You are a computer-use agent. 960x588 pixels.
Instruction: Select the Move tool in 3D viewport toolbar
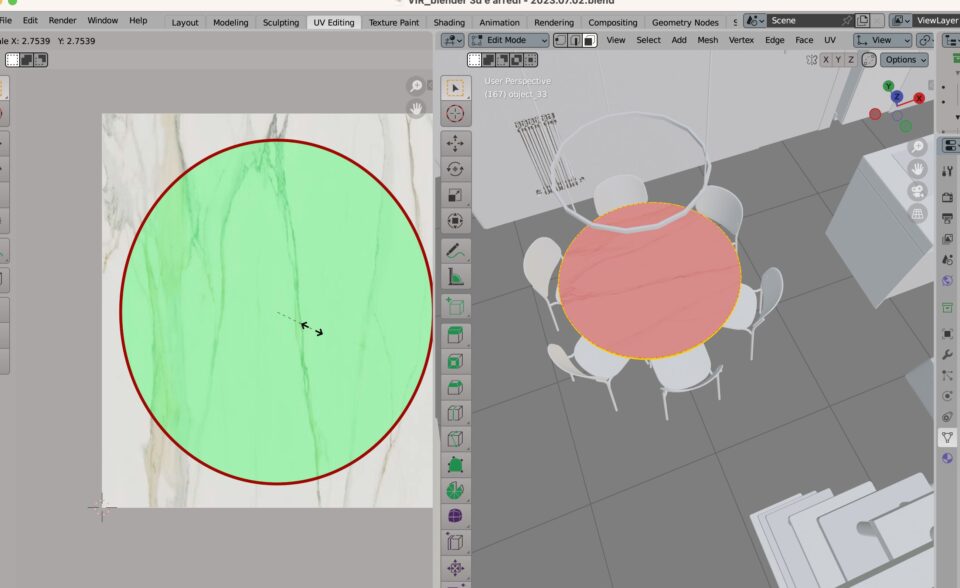coord(455,143)
